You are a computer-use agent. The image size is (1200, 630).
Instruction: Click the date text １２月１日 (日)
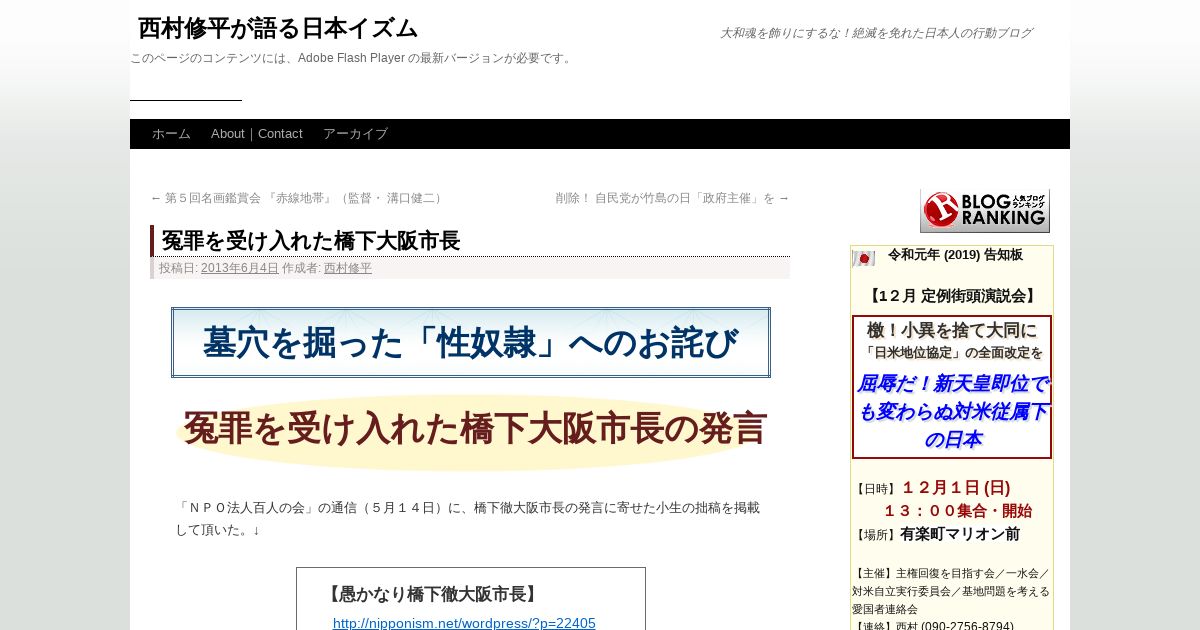coord(956,488)
